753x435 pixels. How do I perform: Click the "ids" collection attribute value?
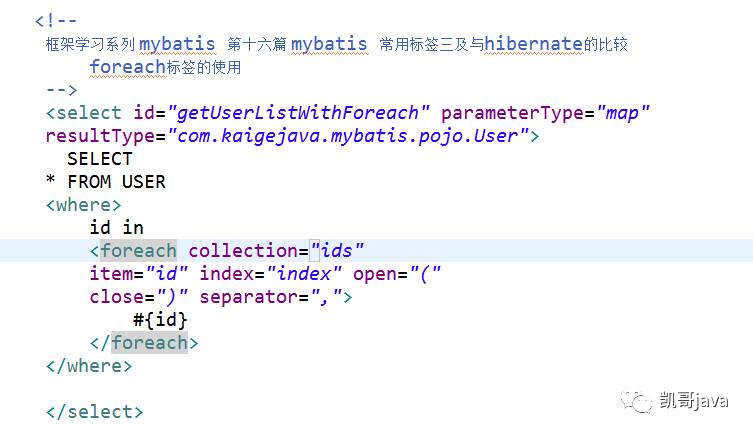(337, 250)
